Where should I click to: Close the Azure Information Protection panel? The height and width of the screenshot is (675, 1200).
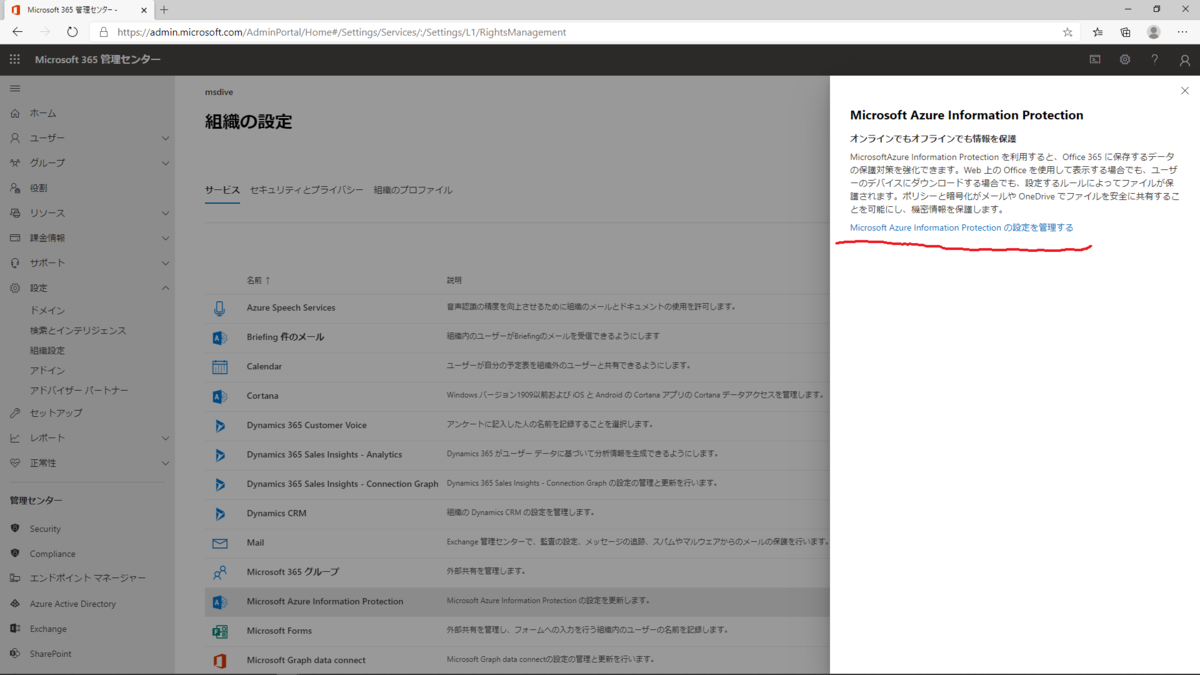click(1185, 91)
